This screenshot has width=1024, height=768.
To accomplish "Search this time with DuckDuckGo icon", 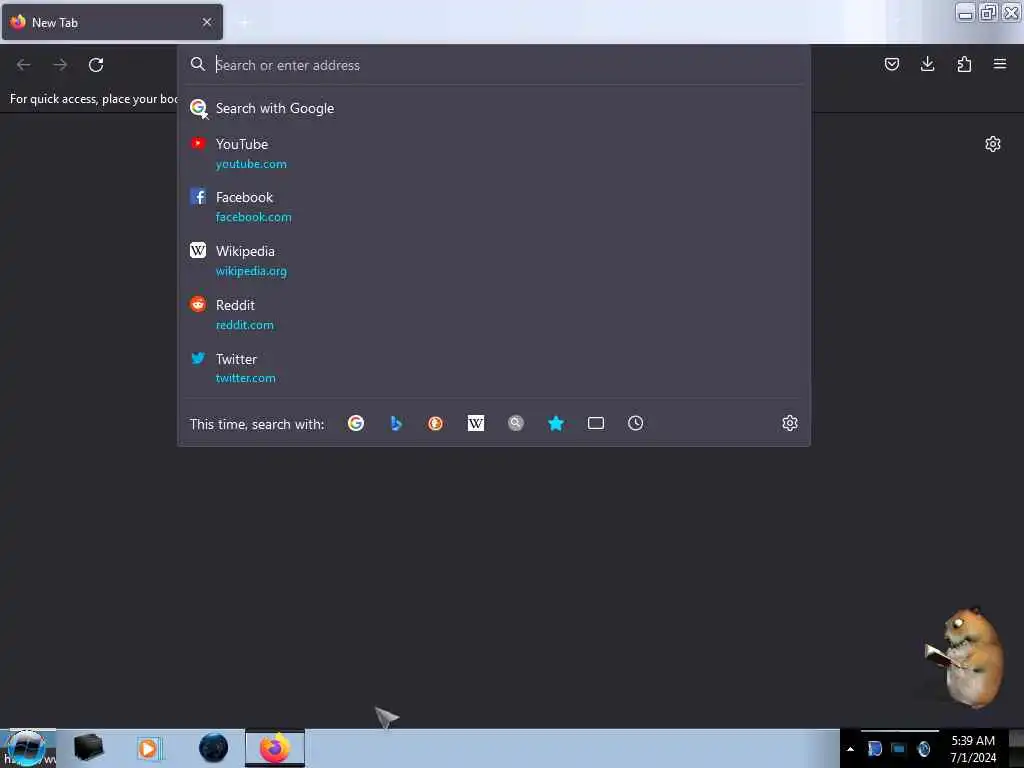I will click(x=436, y=423).
